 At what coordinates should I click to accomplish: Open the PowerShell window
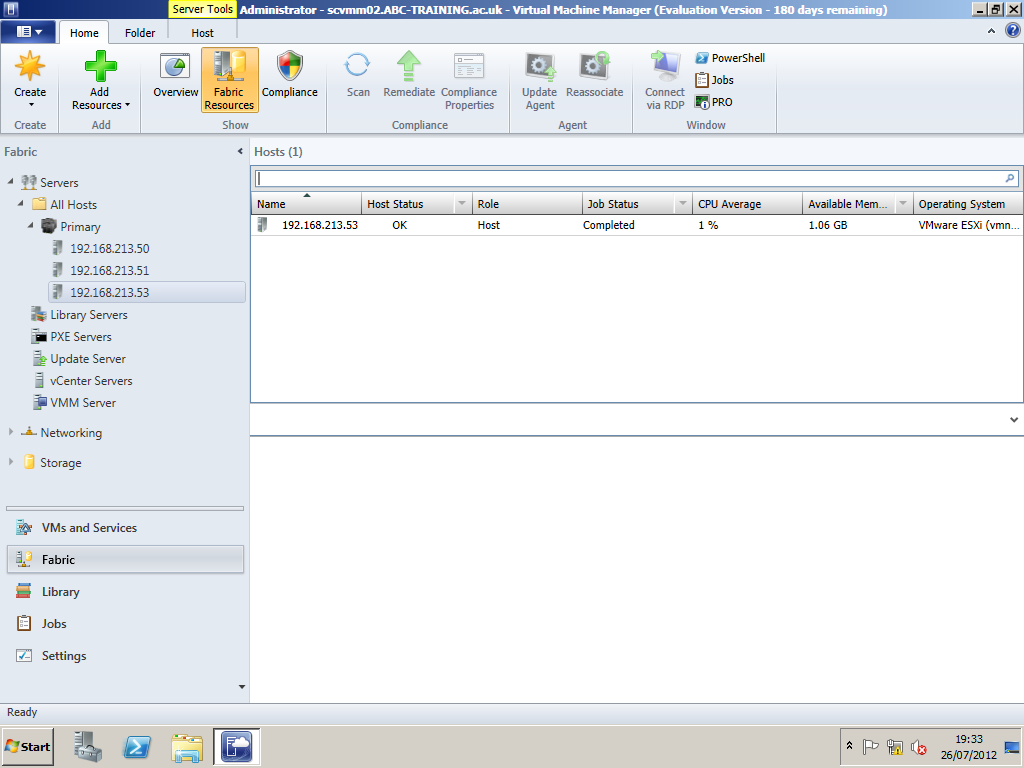click(729, 58)
